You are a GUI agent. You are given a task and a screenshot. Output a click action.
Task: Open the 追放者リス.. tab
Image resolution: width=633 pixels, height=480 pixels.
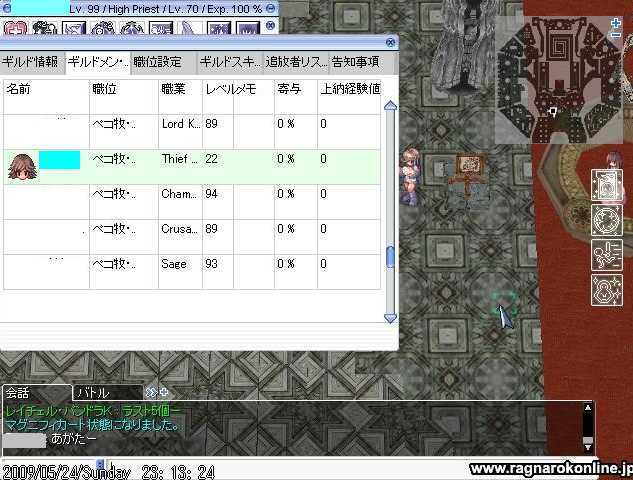296,63
